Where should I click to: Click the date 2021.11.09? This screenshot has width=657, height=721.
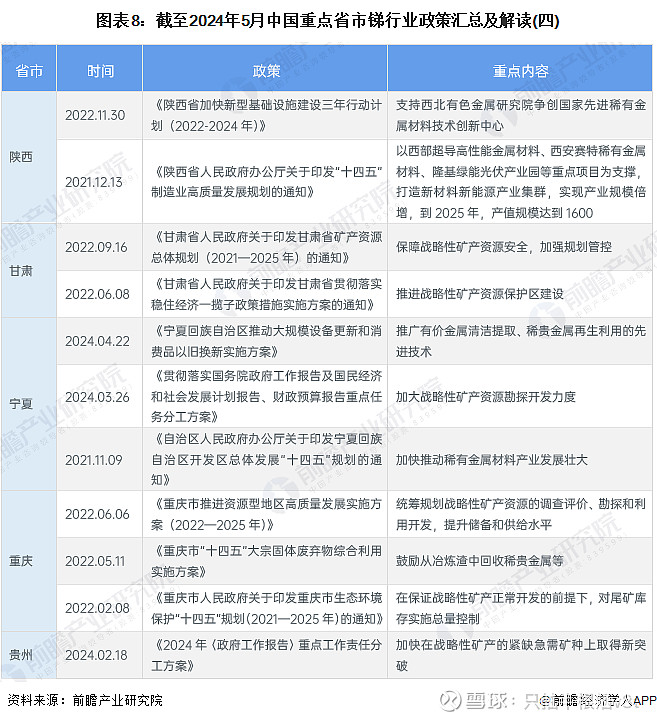coord(94,460)
